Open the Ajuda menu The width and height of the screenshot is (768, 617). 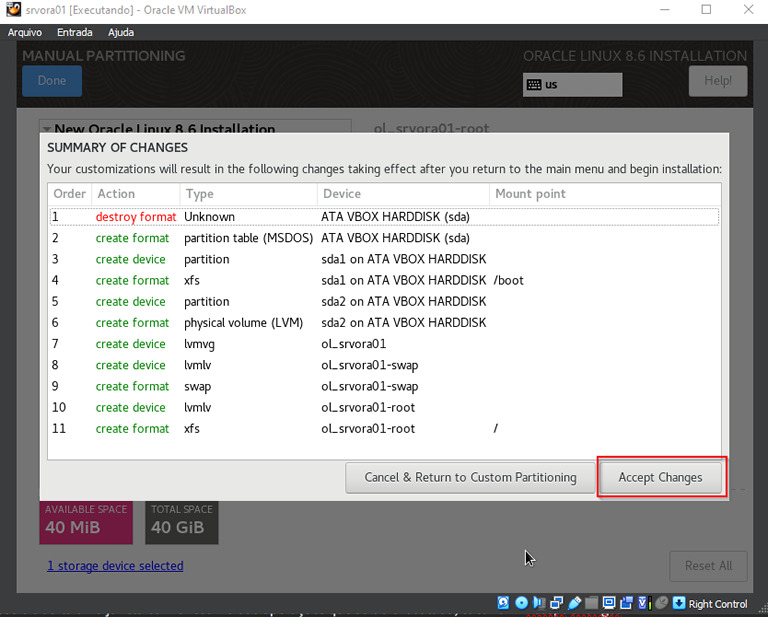click(x=120, y=32)
